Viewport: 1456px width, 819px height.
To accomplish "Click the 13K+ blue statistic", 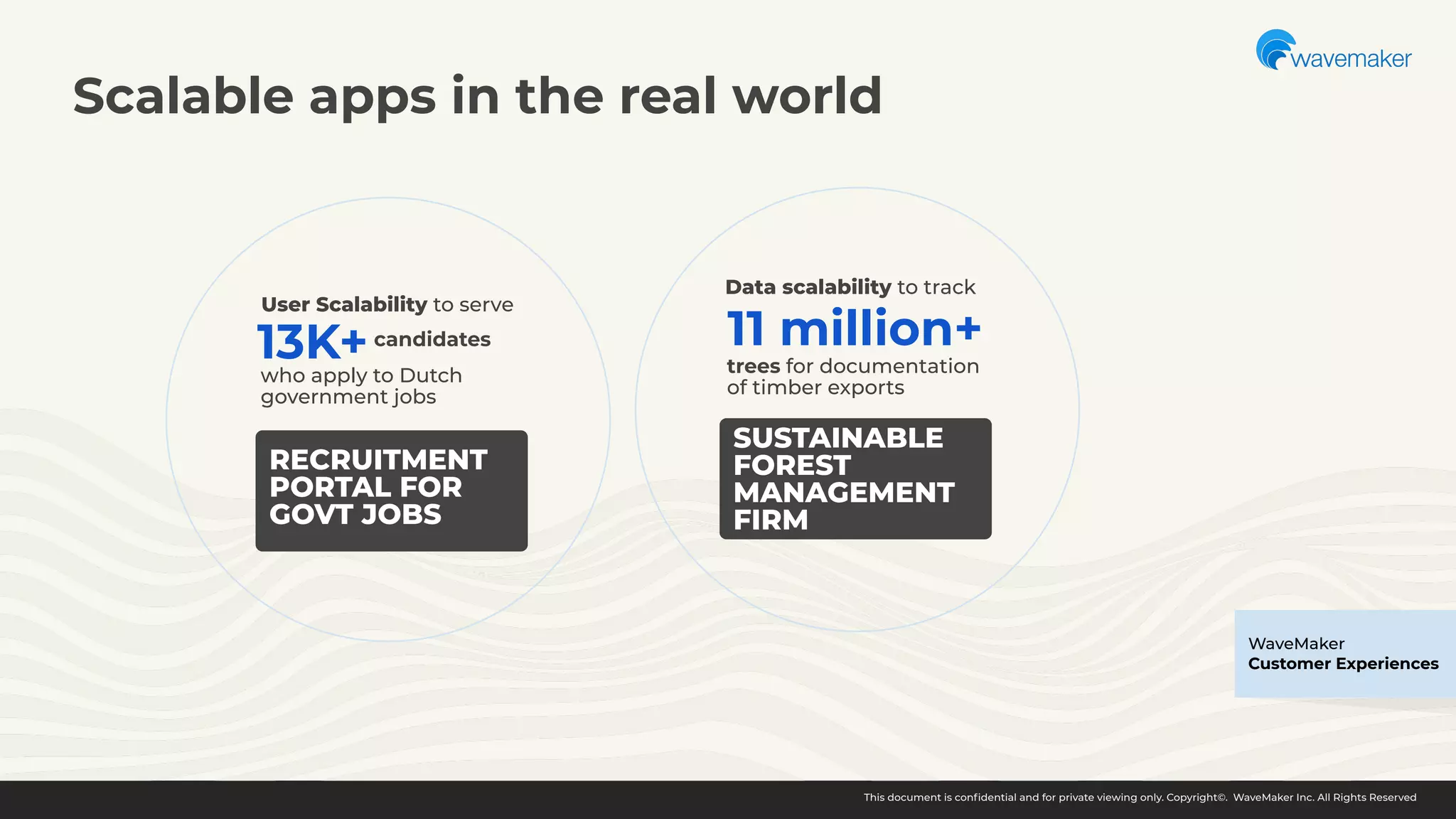I will [311, 342].
